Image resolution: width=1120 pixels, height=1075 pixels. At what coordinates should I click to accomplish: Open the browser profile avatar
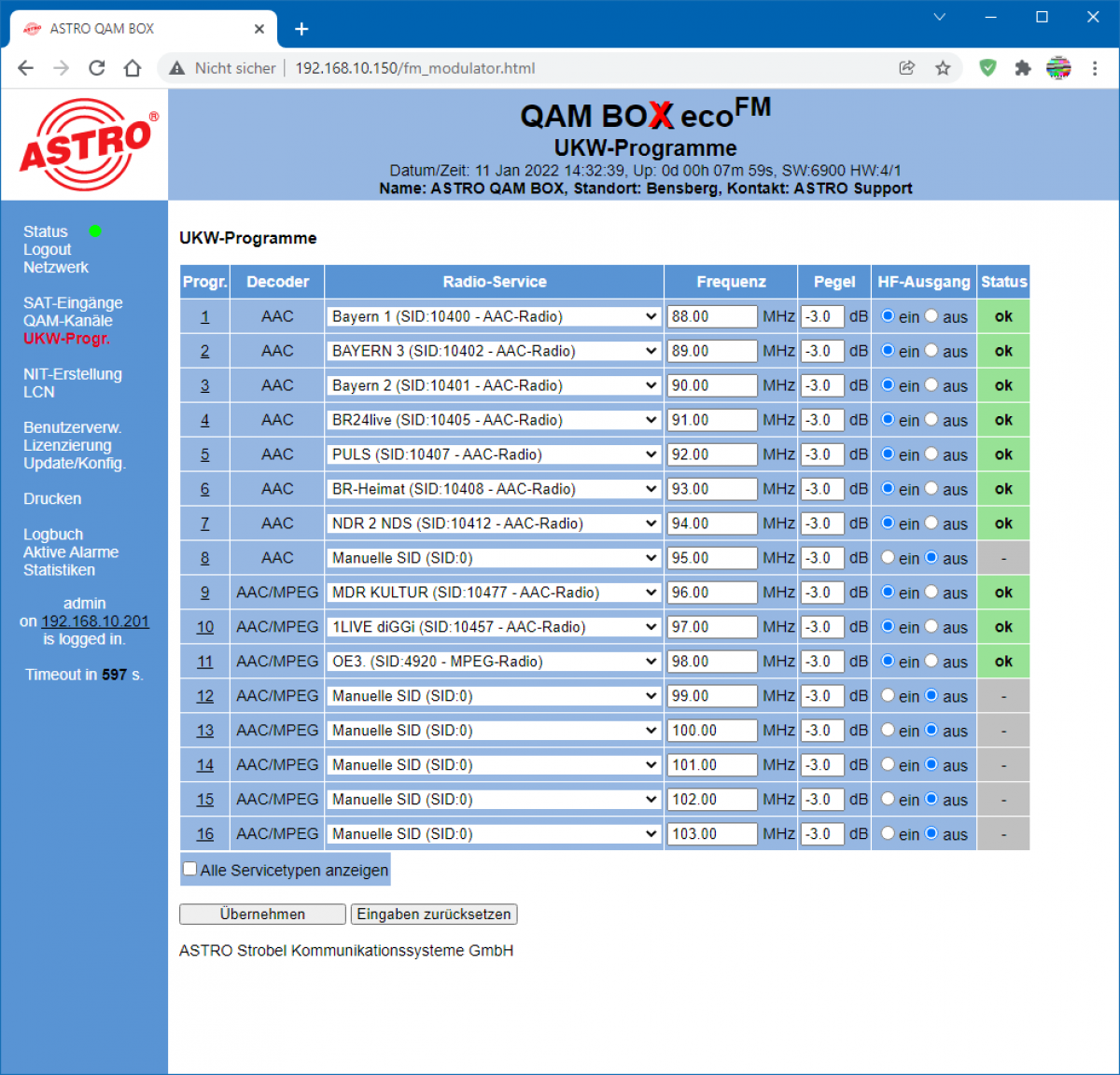pyautogui.click(x=1058, y=68)
